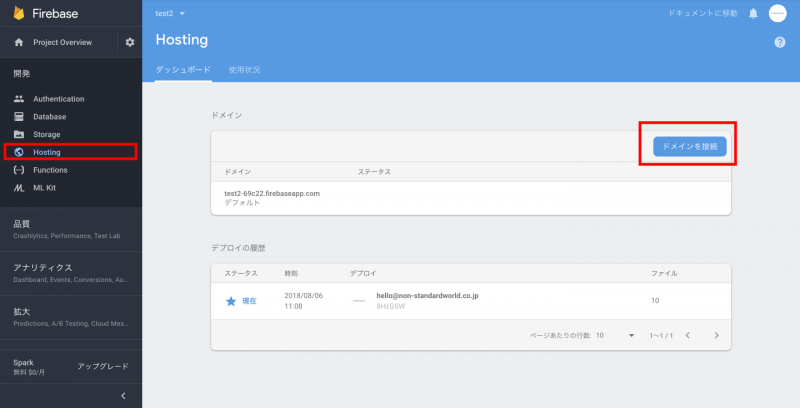The width and height of the screenshot is (800, 408).
Task: Click the アップグレード button
Action: 103,366
